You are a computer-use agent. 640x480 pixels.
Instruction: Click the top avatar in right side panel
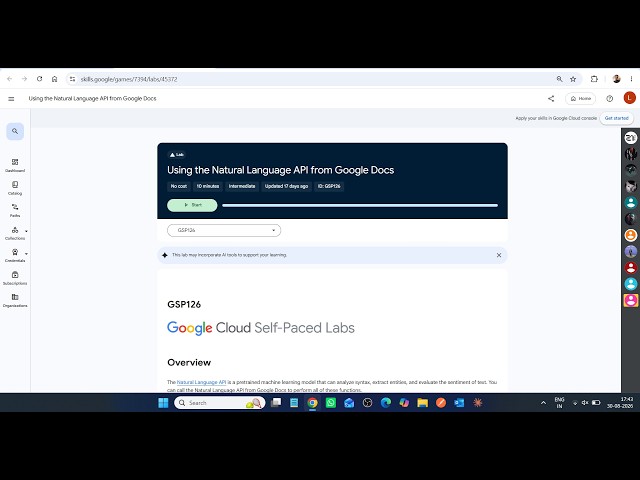631,138
